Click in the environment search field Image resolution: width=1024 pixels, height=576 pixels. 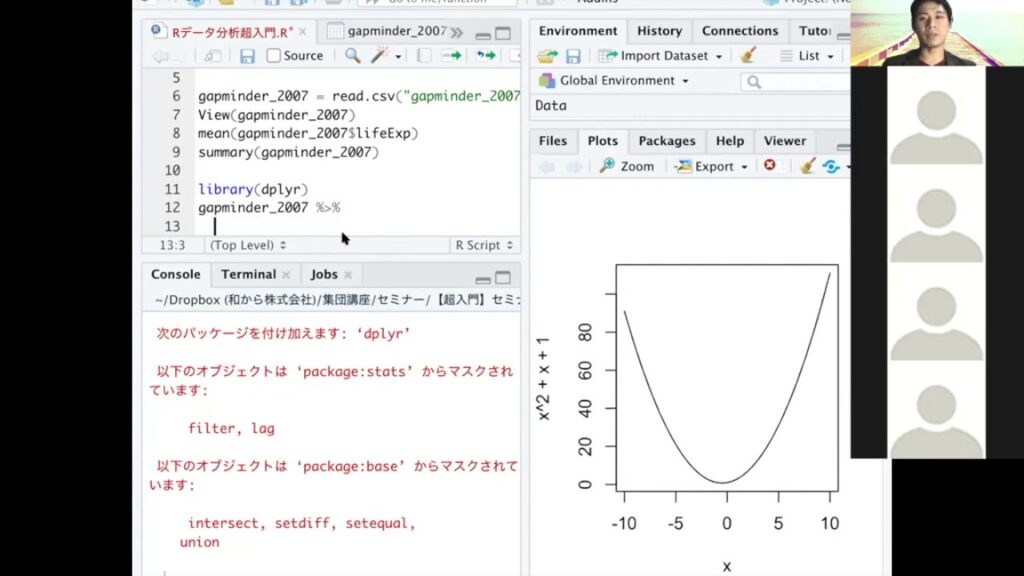[795, 82]
